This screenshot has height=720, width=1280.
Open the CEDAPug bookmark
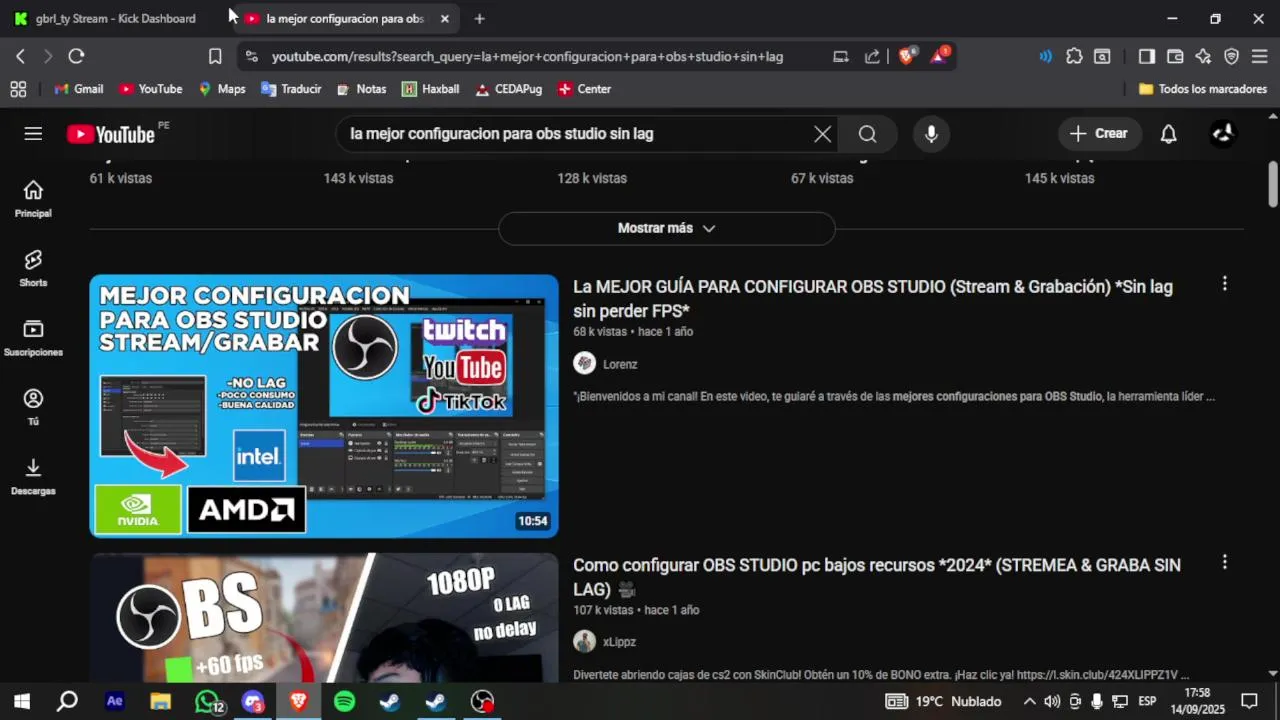(x=508, y=89)
